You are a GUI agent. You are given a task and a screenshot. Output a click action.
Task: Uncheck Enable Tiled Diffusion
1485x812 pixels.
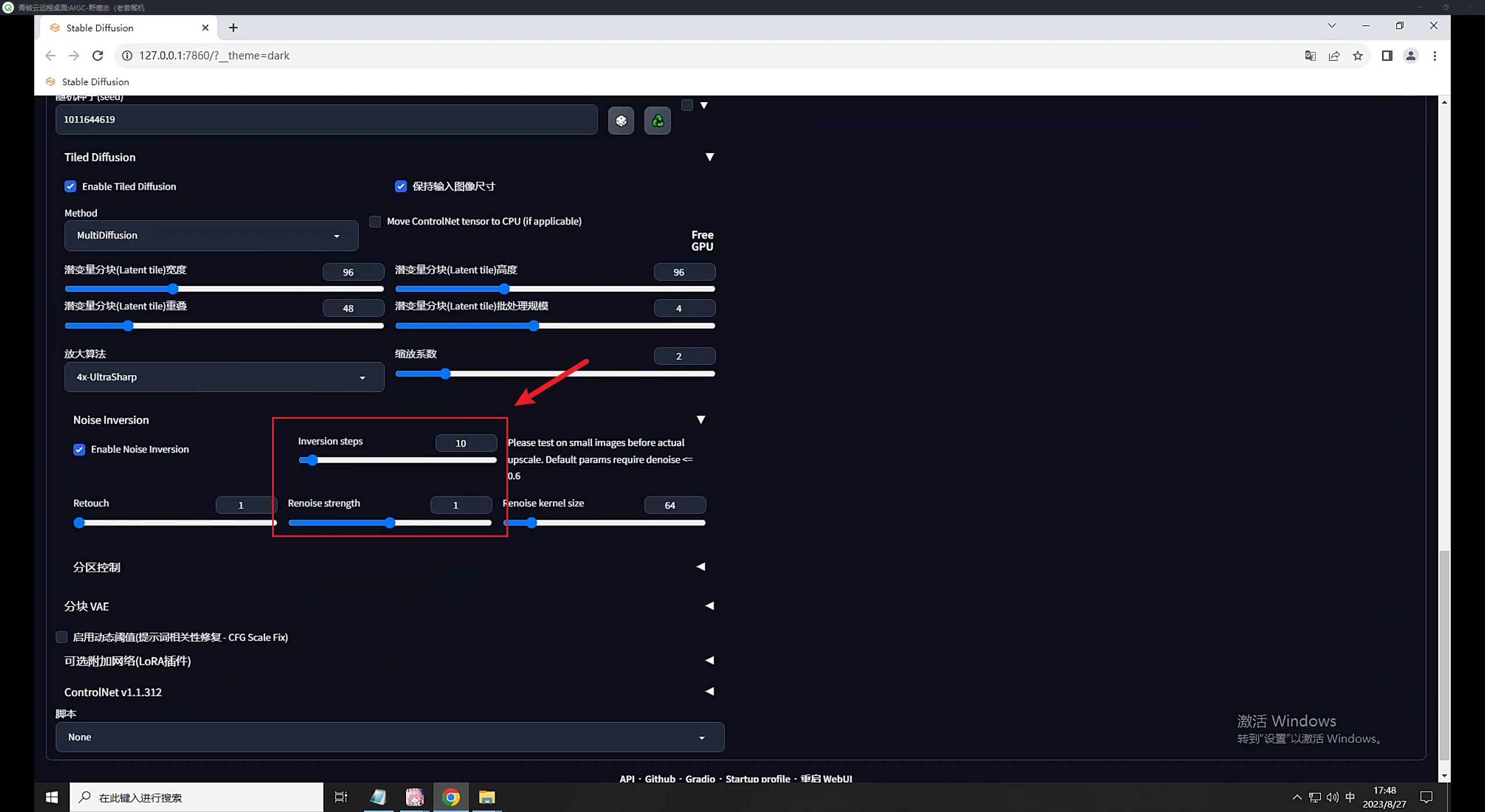(70, 186)
